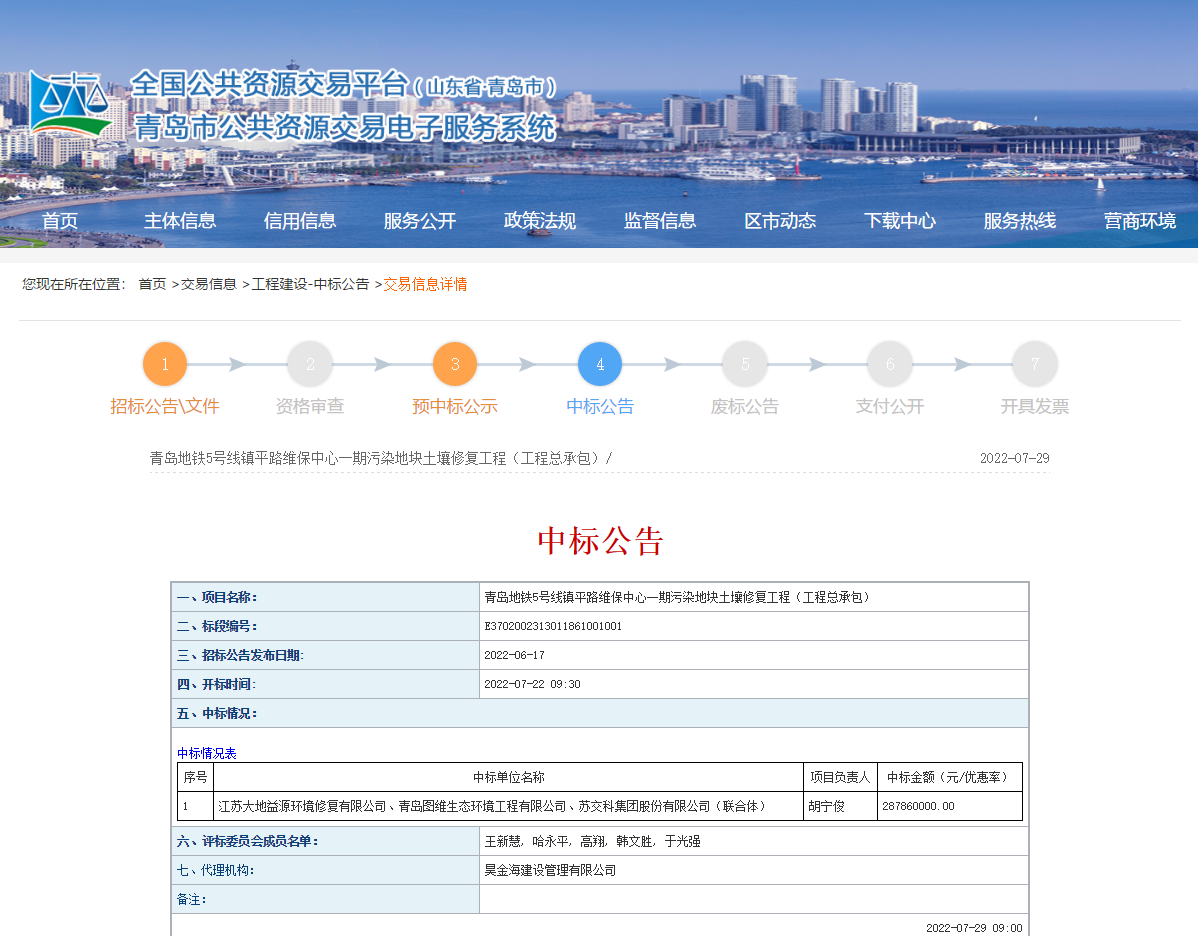Click 工程建设-中标公告 breadcrumb link
1198x936 pixels.
[x=311, y=285]
